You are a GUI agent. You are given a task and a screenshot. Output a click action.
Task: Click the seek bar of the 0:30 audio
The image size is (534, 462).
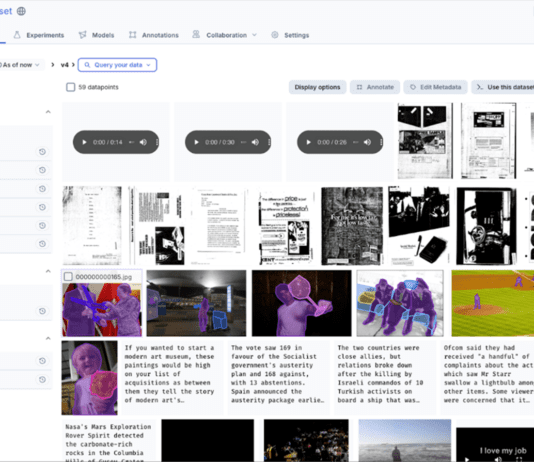pos(244,142)
